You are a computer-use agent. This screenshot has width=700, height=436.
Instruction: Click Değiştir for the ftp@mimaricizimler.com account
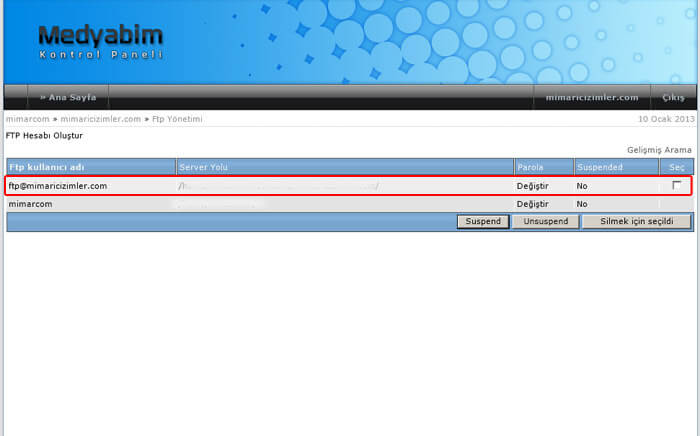[x=532, y=186]
